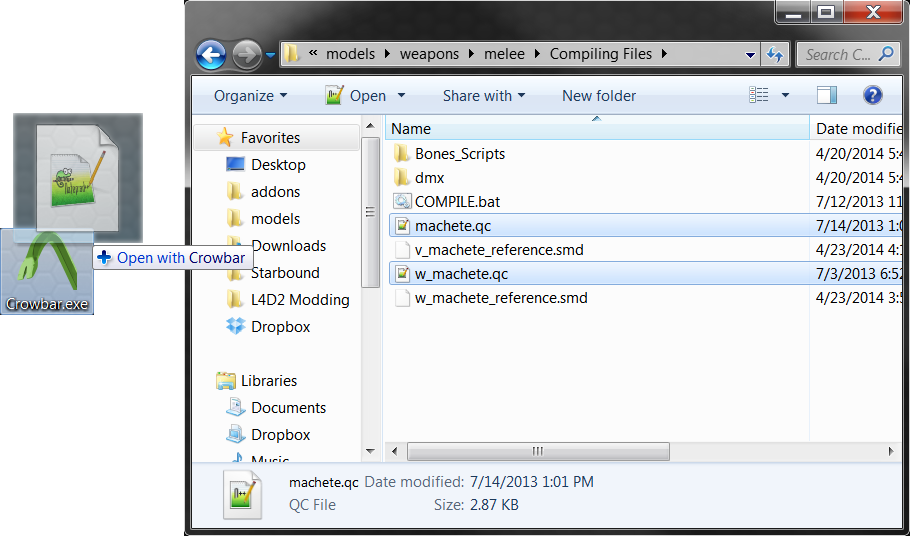
Task: Select 'melee' in the address breadcrumb
Action: (505, 54)
